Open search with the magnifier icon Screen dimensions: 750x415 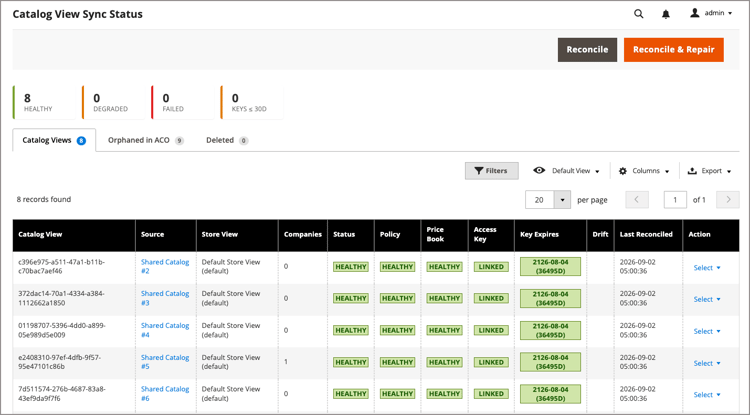pyautogui.click(x=639, y=14)
